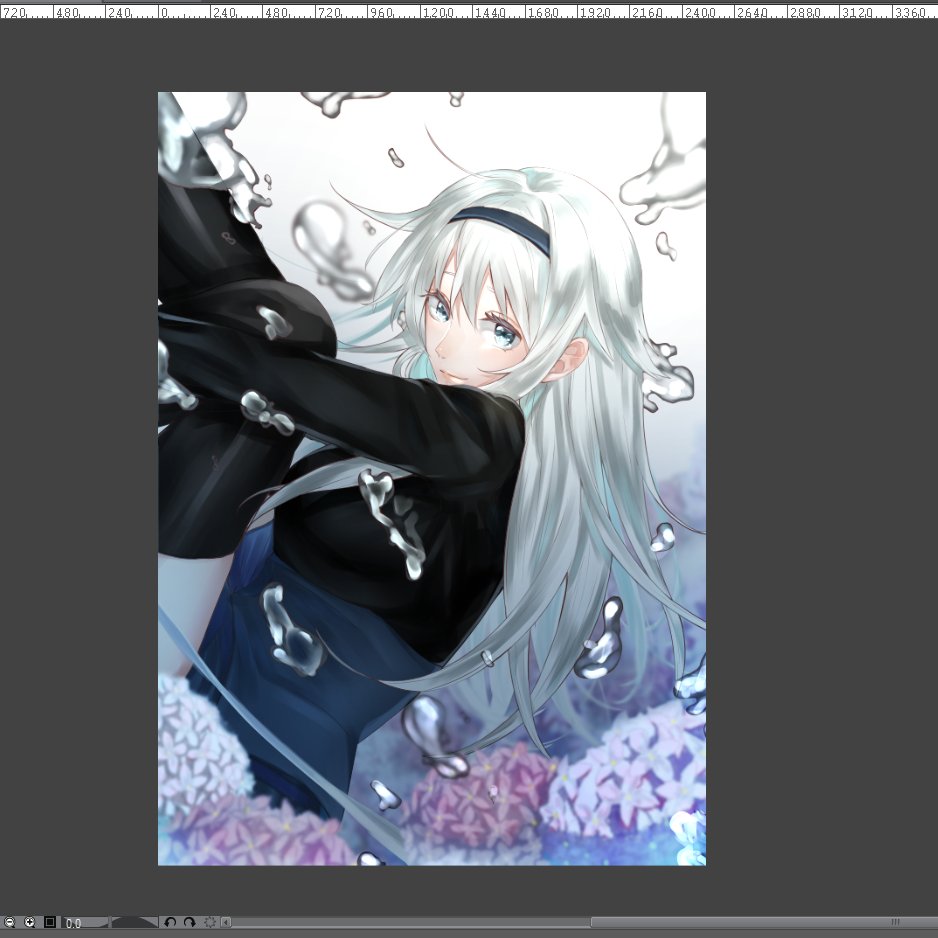The image size is (938, 938).
Task: Click the ruler mark labeled 1200
Action: click(x=437, y=12)
